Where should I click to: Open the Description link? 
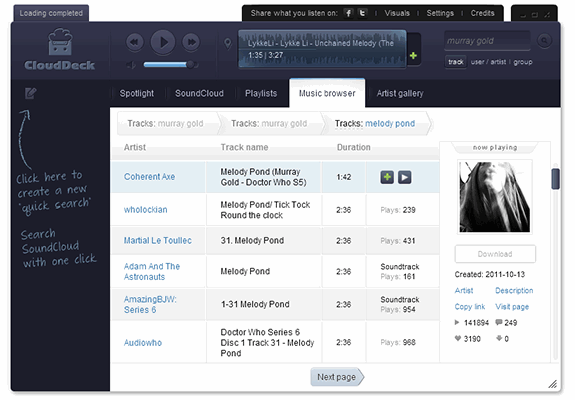514,290
